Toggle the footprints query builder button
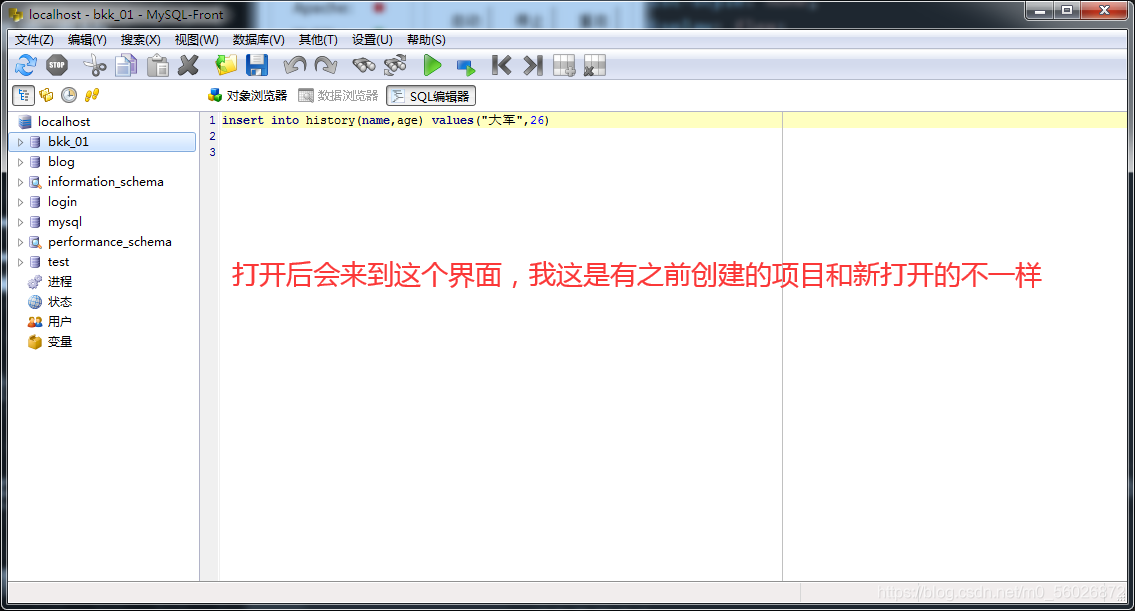 coord(91,96)
